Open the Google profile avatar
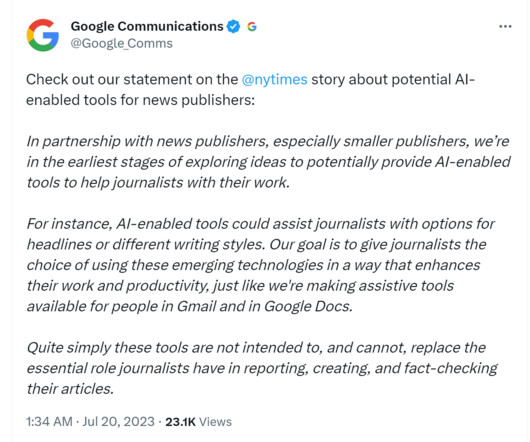The height and width of the screenshot is (442, 530). [x=43, y=35]
